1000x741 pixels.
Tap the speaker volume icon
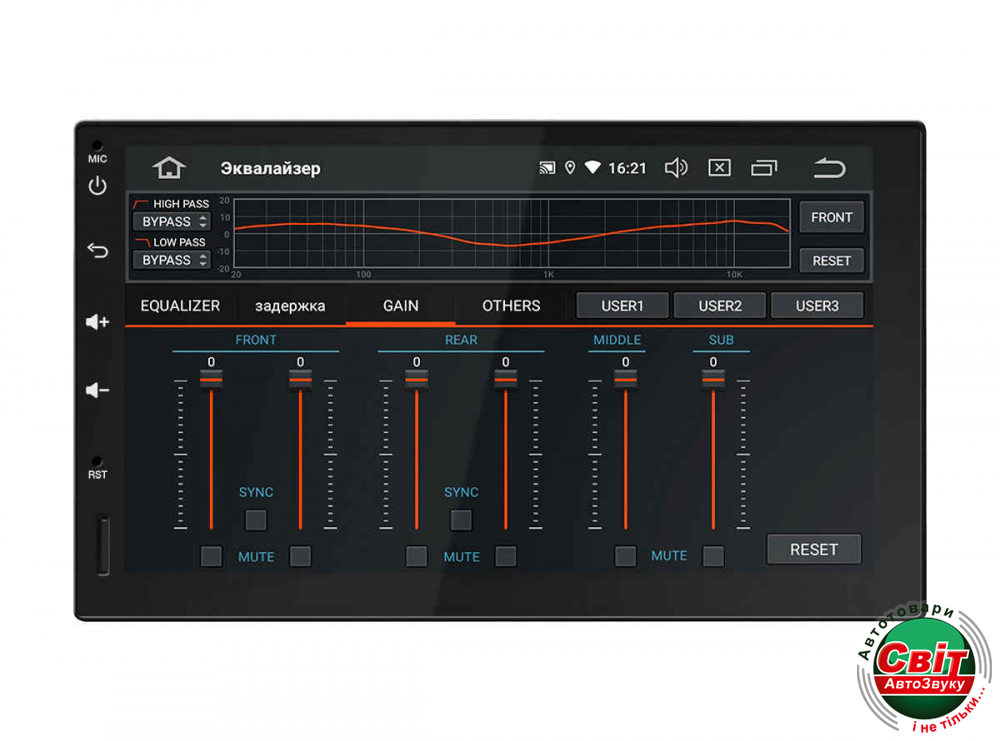tap(676, 168)
